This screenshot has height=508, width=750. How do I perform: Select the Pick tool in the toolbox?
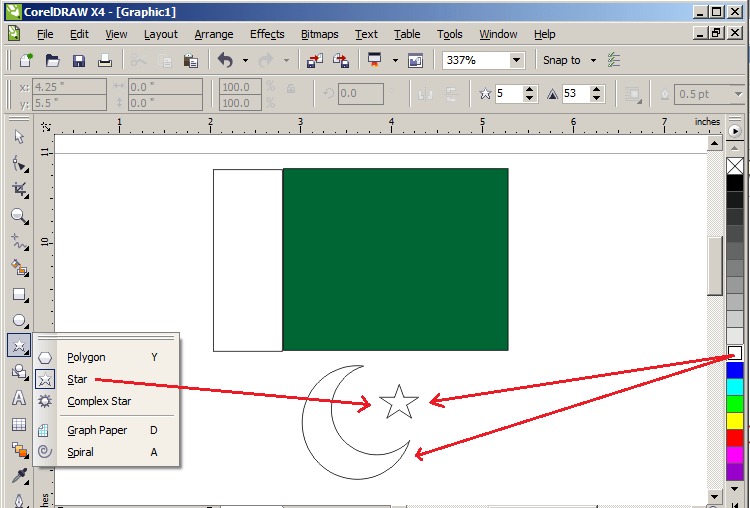click(x=18, y=137)
